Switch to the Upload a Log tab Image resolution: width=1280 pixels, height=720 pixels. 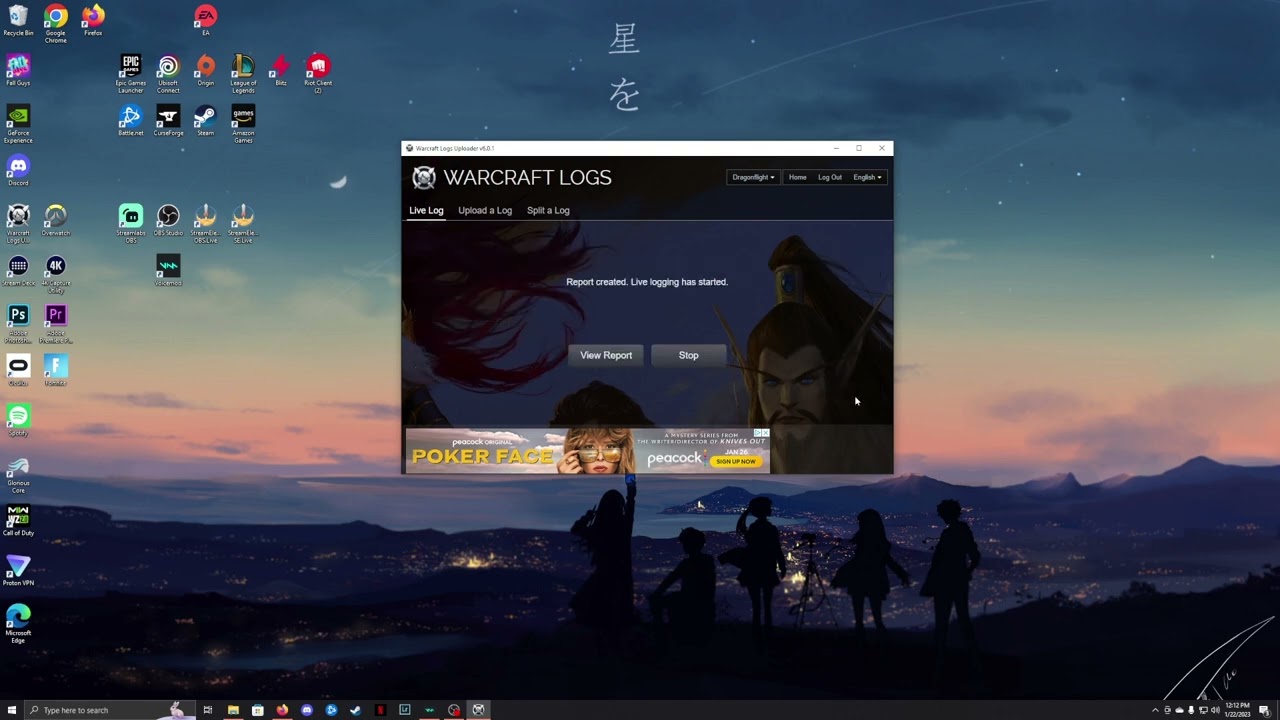pyautogui.click(x=485, y=210)
